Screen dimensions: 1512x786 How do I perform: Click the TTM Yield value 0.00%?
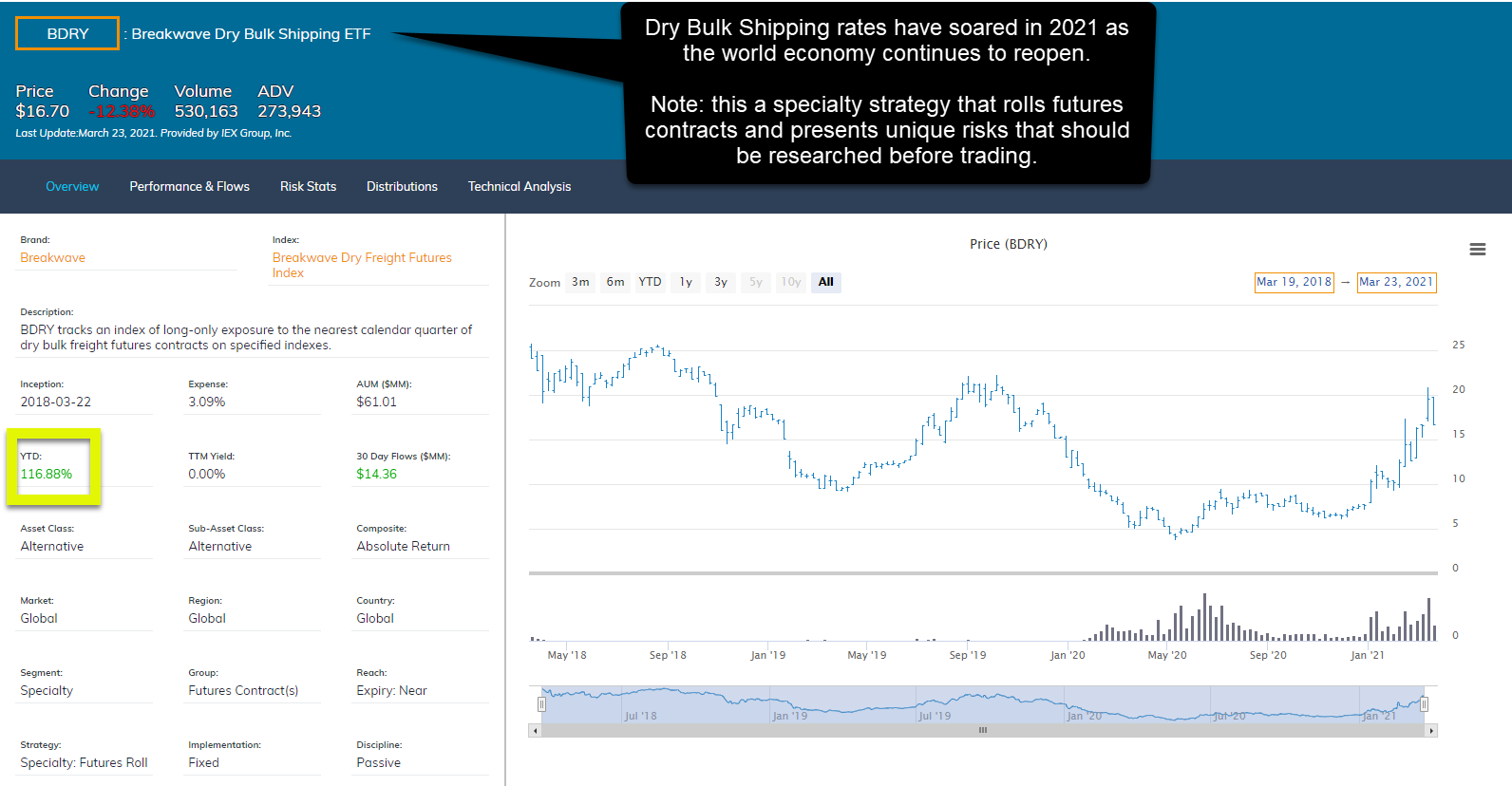pos(207,474)
